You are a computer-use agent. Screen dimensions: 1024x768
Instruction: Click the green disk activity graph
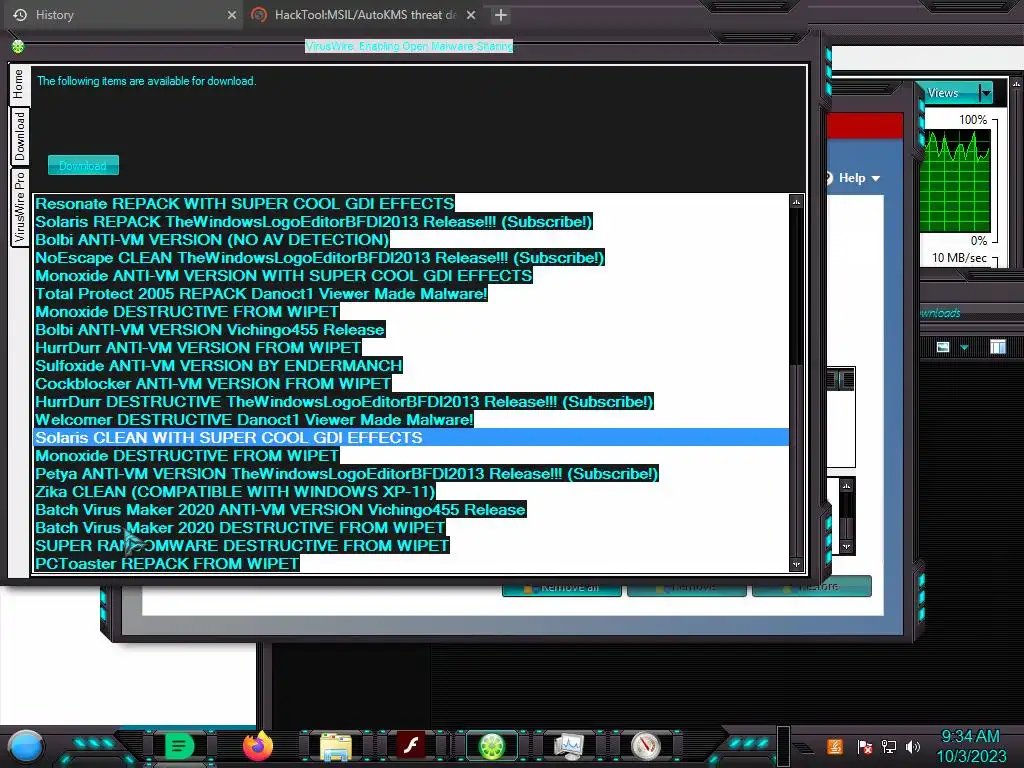[x=955, y=180]
